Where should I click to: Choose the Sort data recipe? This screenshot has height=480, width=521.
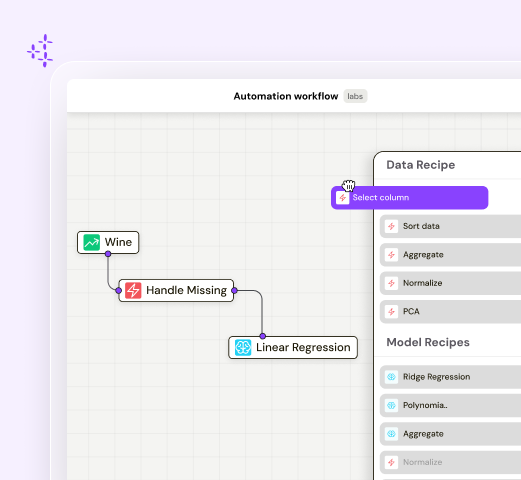[x=450, y=226]
